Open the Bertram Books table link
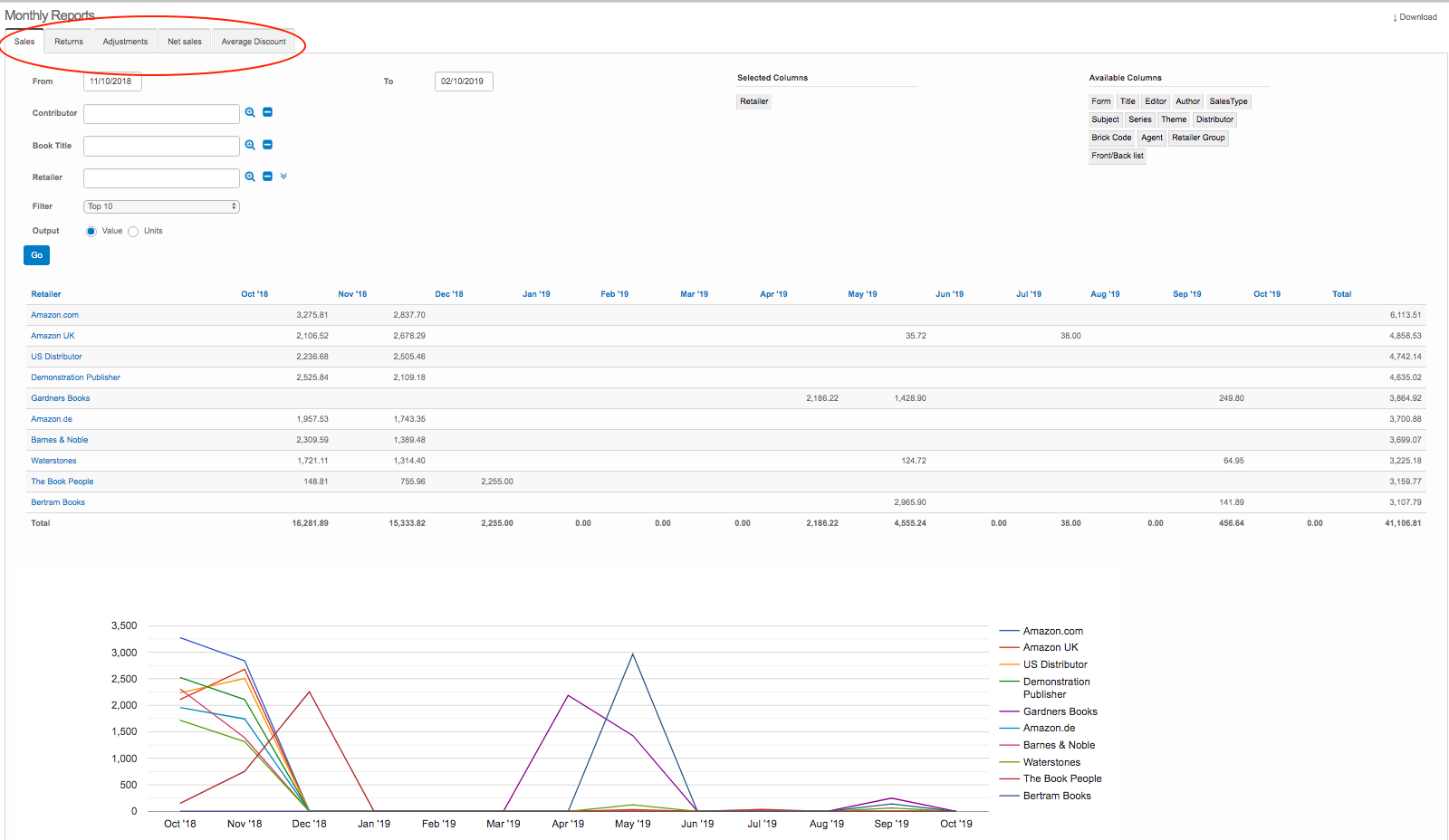Screen dimensions: 1449x840 pos(58,502)
